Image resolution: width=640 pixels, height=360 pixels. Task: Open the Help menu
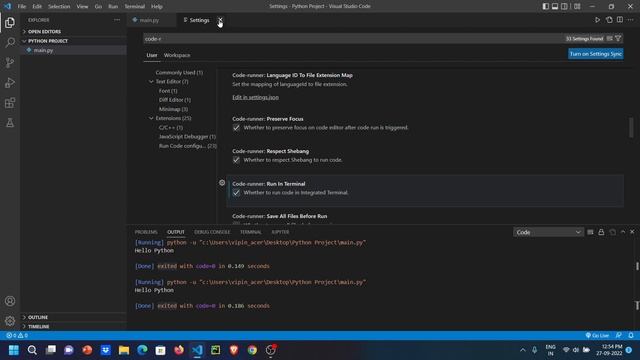pyautogui.click(x=157, y=7)
